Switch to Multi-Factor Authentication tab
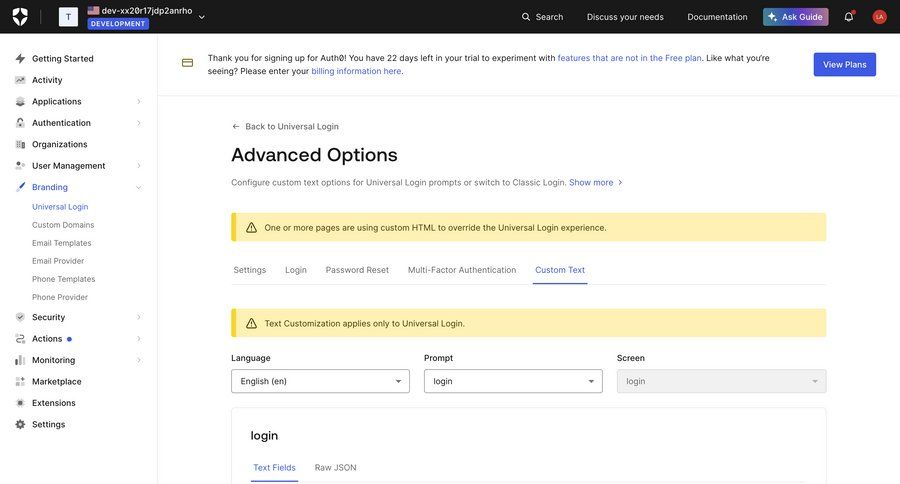The width and height of the screenshot is (900, 484). click(x=462, y=270)
